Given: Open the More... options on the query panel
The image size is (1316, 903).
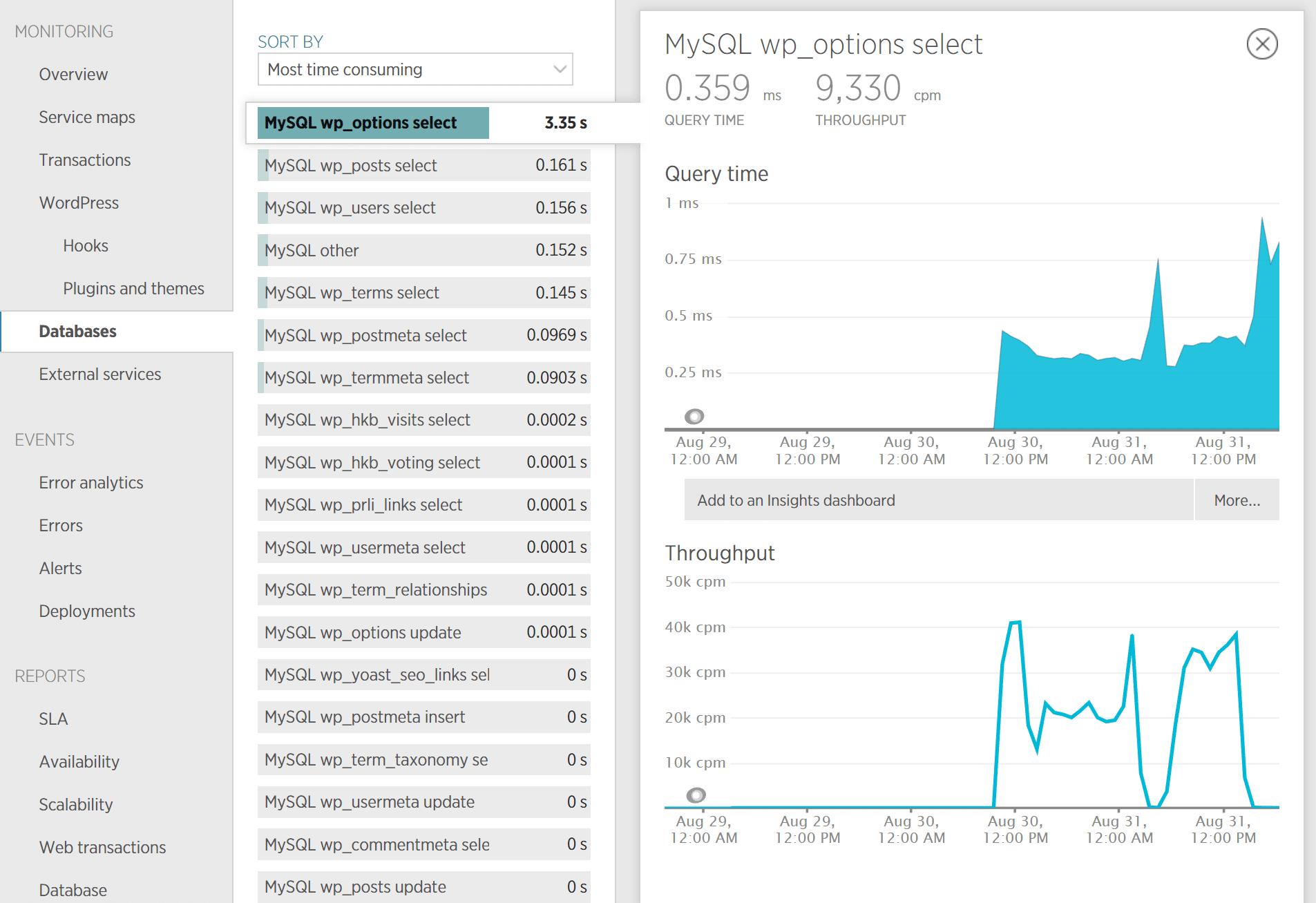Looking at the screenshot, I should tap(1236, 500).
